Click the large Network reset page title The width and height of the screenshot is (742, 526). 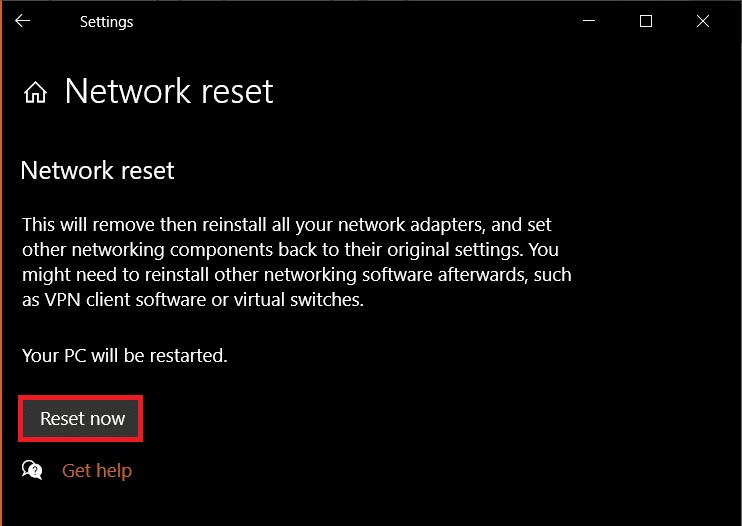[x=169, y=92]
